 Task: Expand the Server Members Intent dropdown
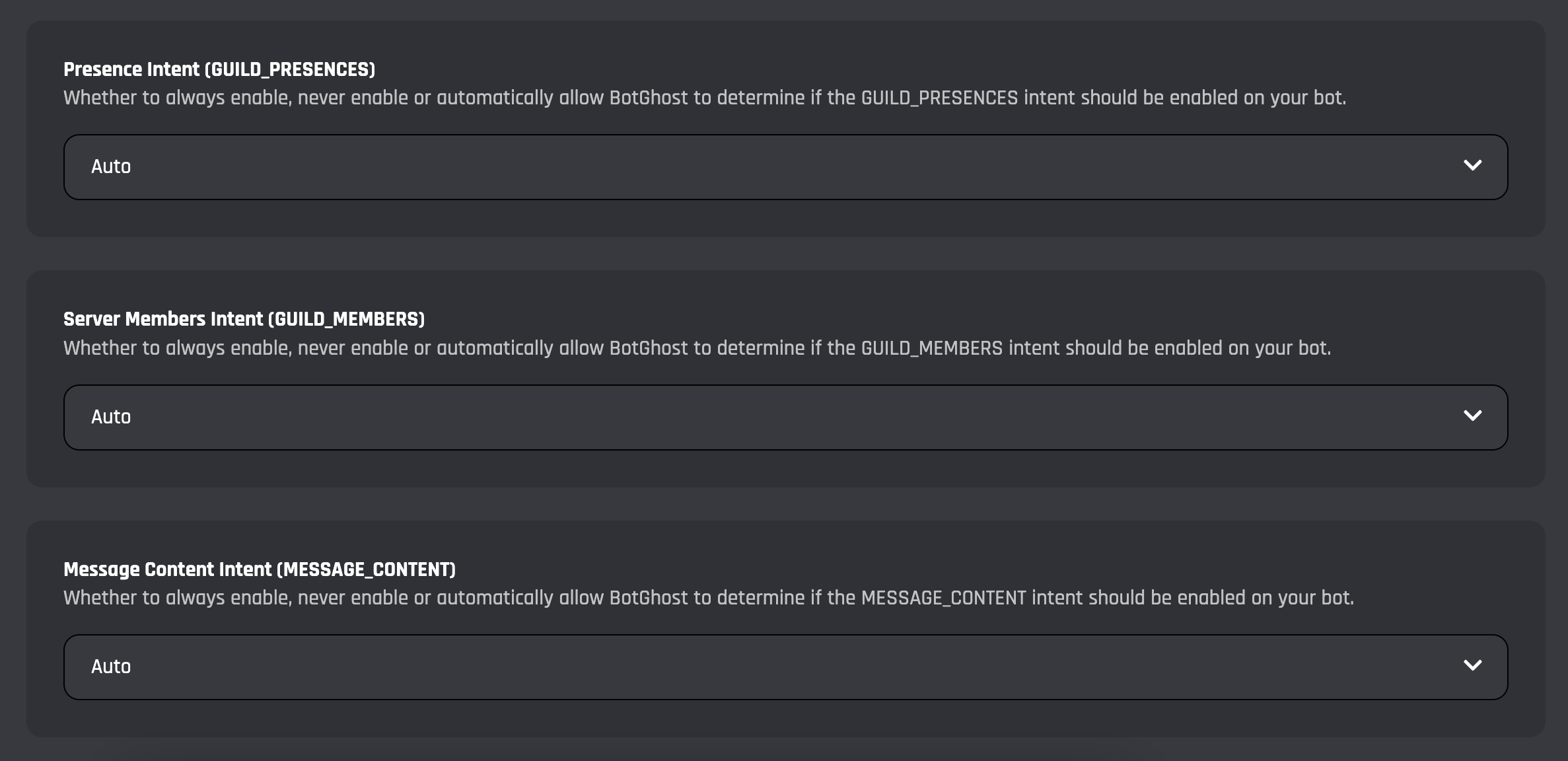coord(785,417)
